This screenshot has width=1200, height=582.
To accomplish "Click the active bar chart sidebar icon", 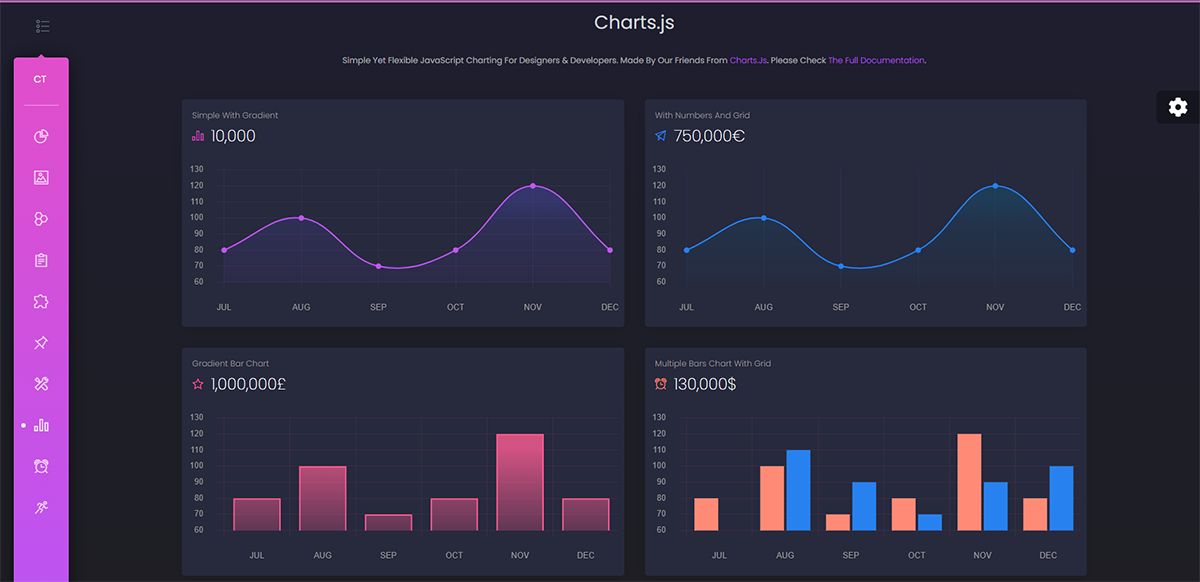I will pos(43,424).
